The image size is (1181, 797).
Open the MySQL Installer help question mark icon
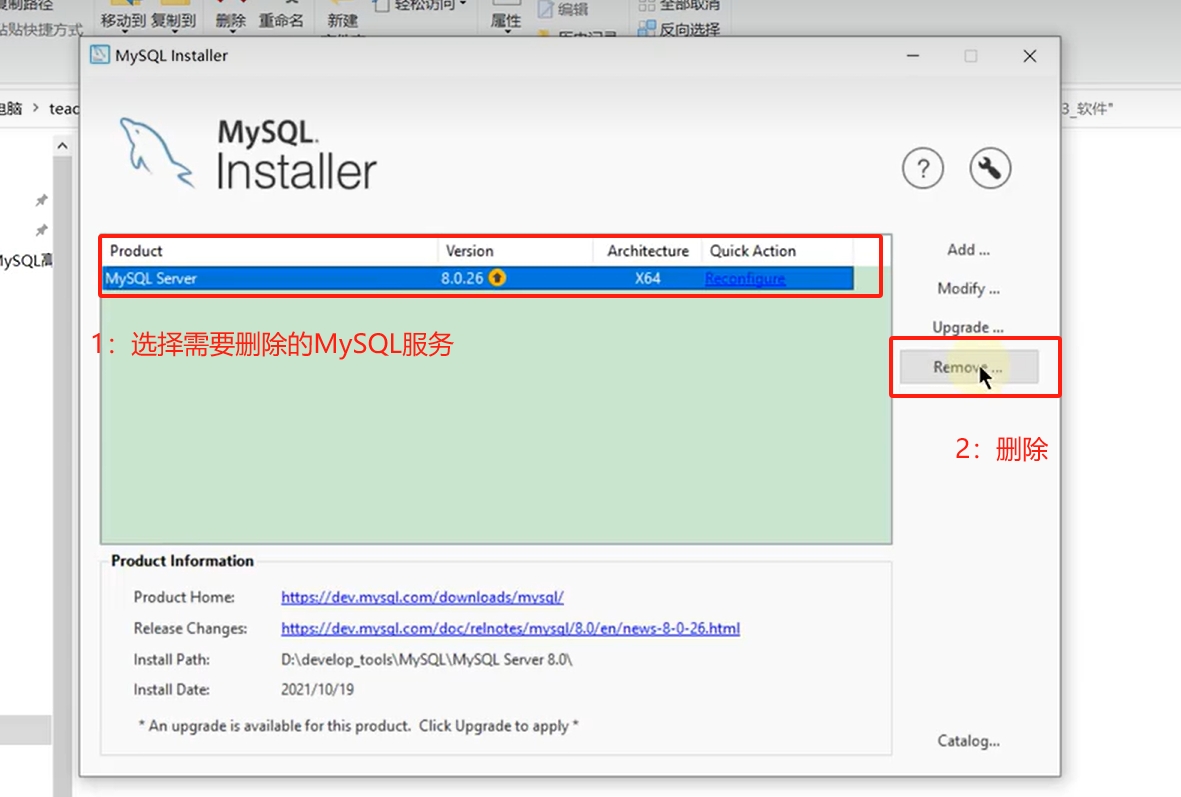923,168
